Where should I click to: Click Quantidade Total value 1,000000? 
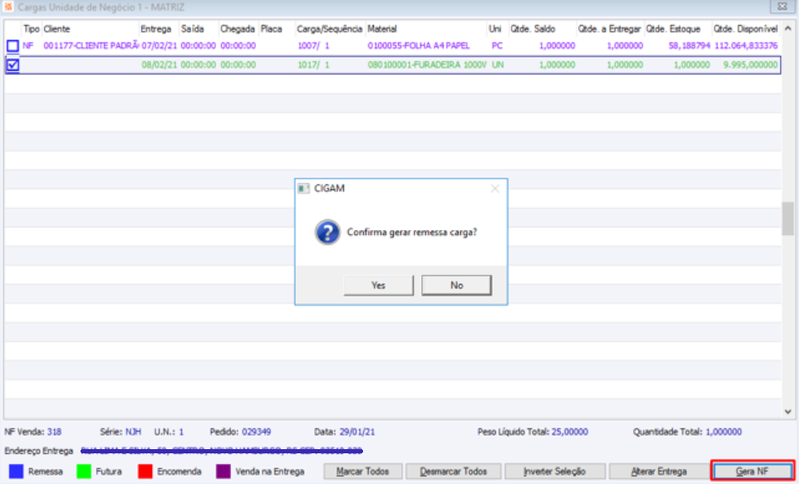pos(724,432)
